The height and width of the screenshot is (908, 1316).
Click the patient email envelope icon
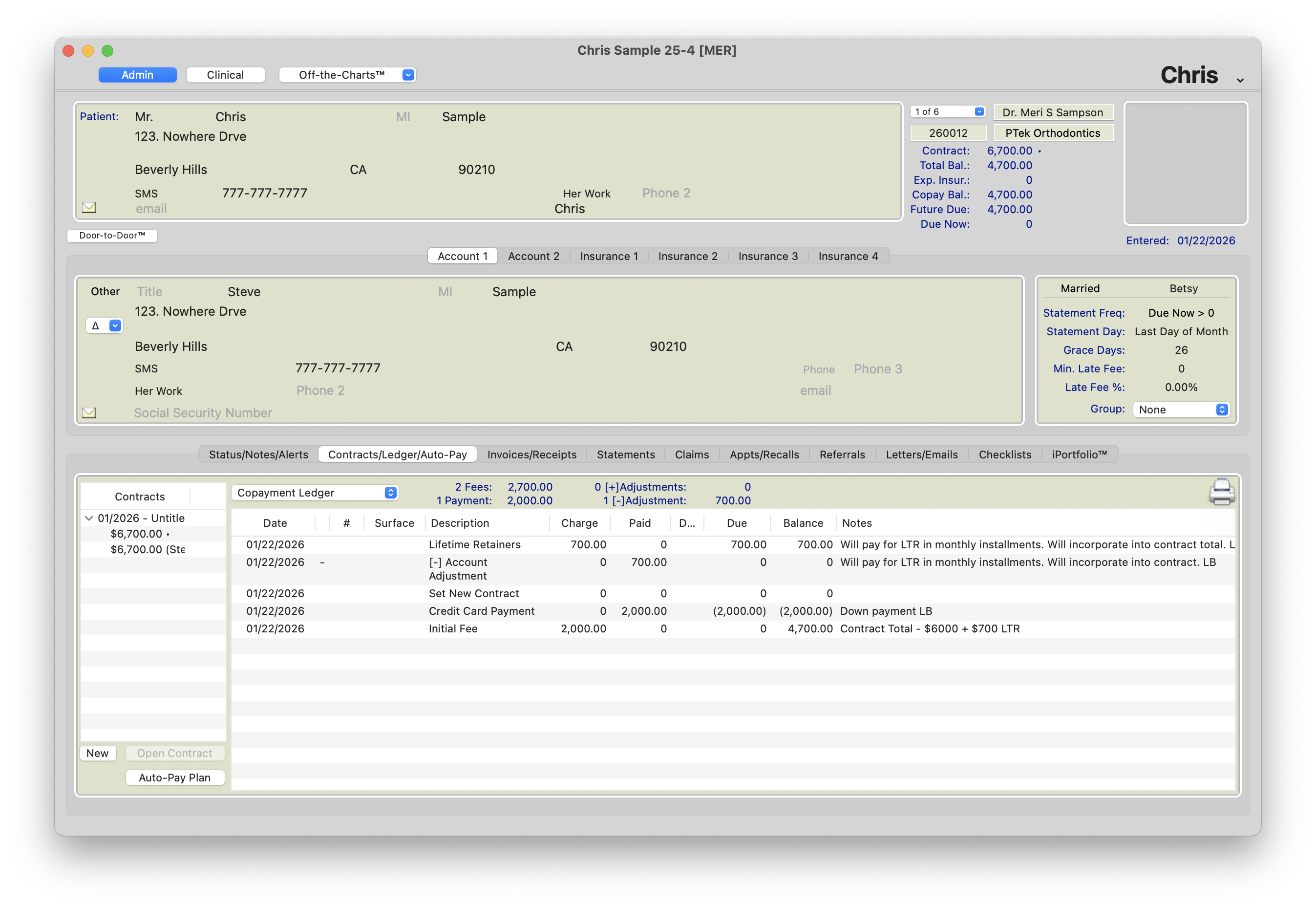tap(89, 208)
